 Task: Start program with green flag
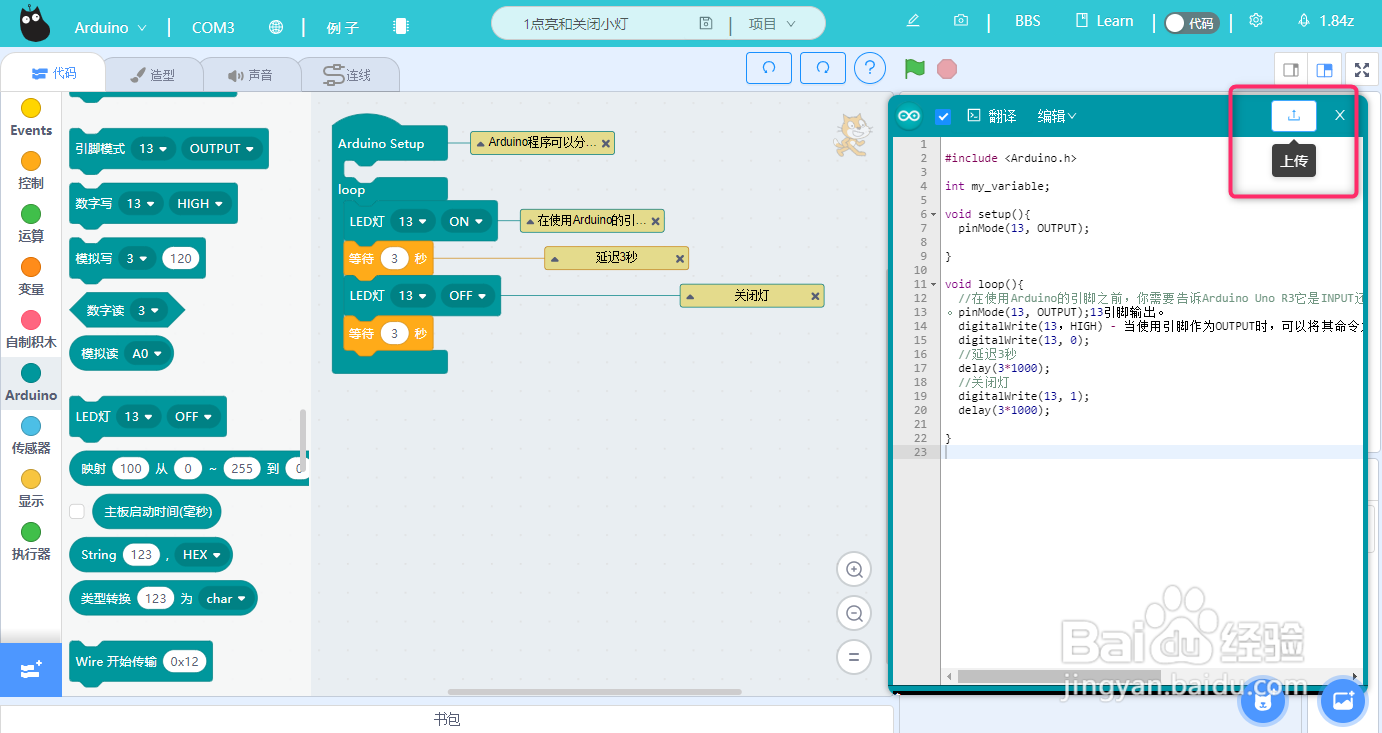914,68
